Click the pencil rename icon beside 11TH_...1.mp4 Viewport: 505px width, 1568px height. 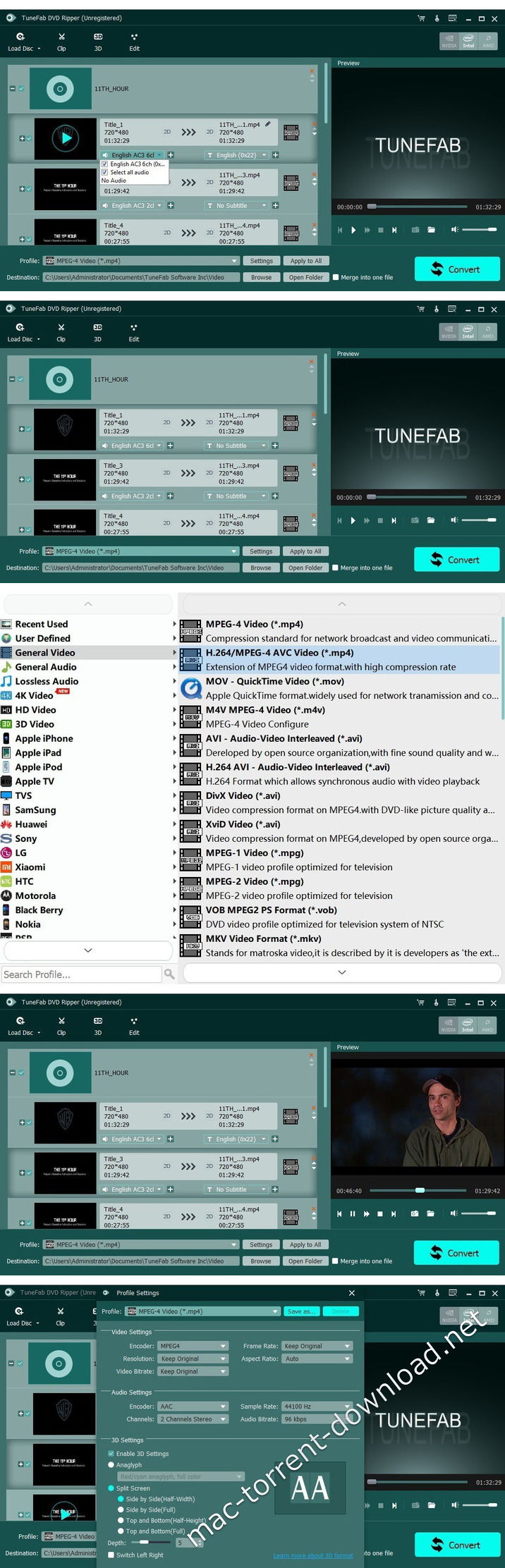(x=268, y=124)
